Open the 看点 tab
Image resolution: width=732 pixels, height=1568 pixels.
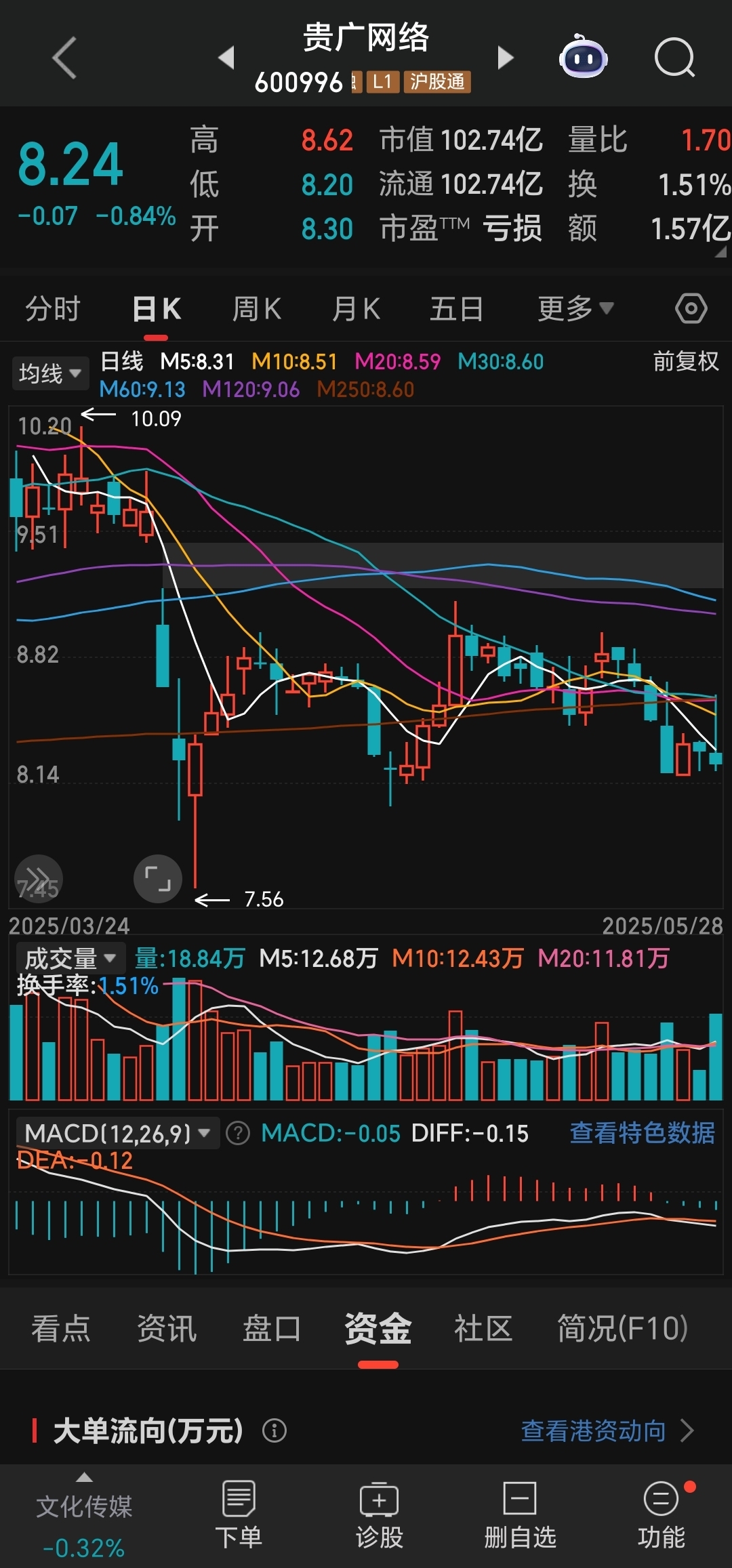[61, 1328]
